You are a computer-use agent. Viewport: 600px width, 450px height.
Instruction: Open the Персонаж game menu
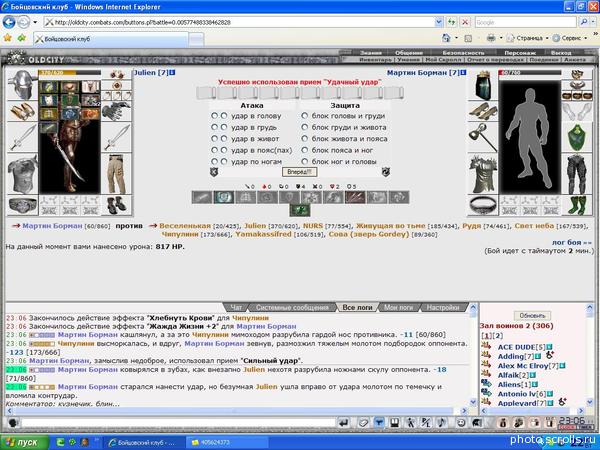(520, 53)
